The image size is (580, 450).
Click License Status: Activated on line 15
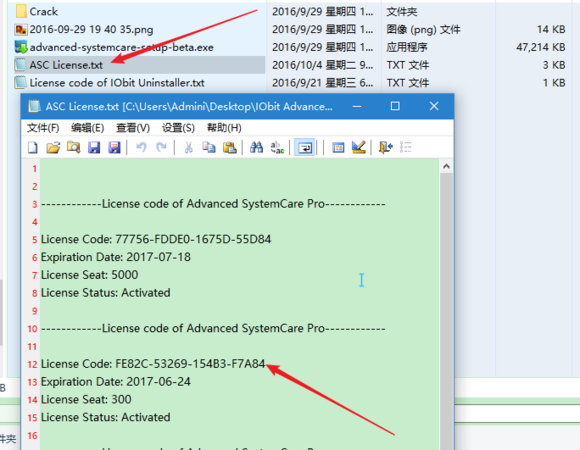[106, 417]
